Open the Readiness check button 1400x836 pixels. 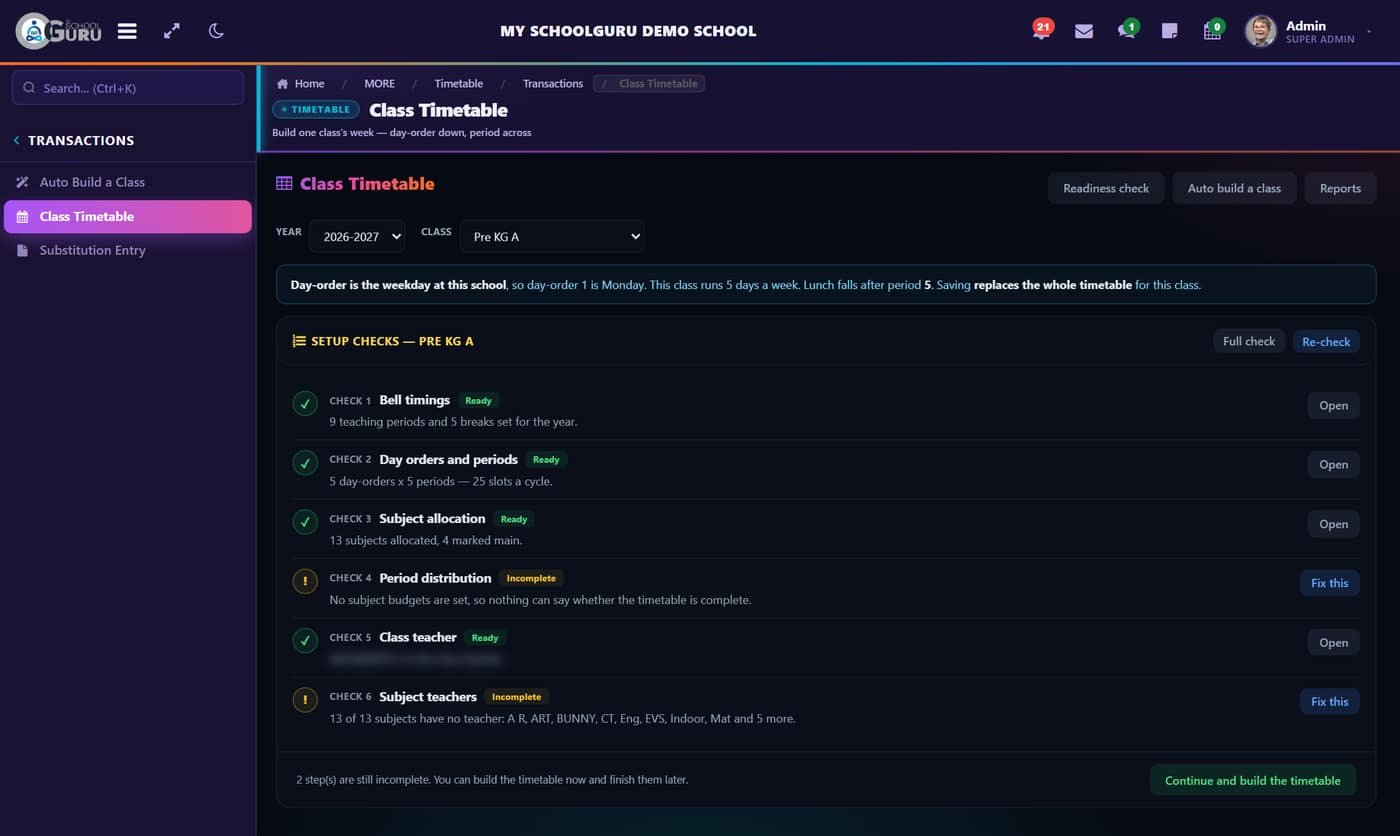click(x=1106, y=188)
